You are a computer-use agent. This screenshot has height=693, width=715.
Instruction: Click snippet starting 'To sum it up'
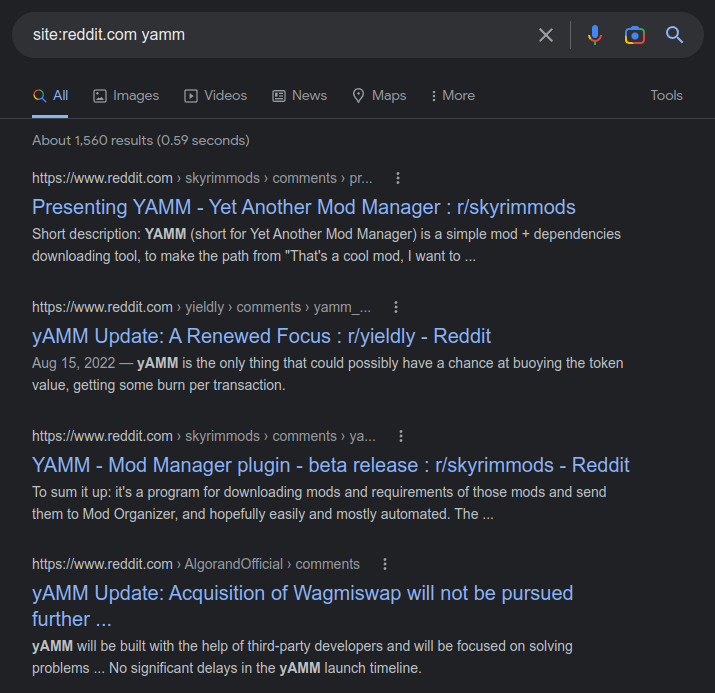click(319, 503)
